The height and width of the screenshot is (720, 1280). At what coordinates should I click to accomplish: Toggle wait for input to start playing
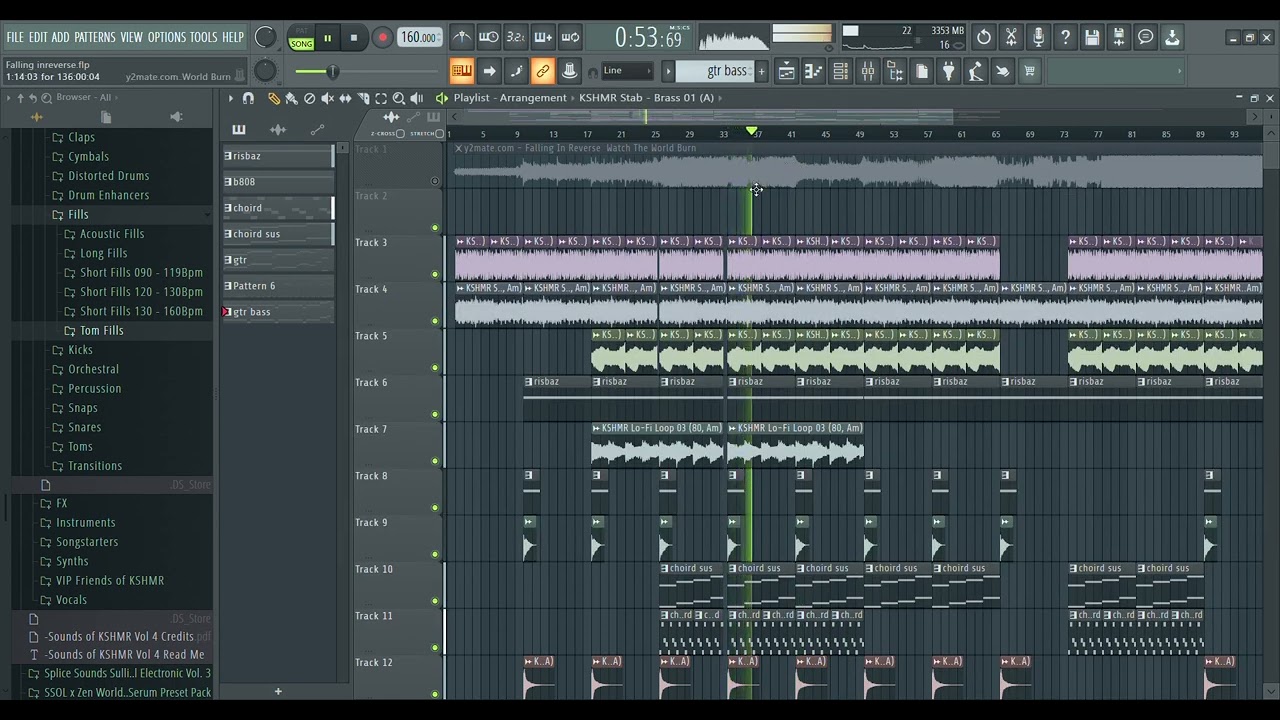coord(489,38)
